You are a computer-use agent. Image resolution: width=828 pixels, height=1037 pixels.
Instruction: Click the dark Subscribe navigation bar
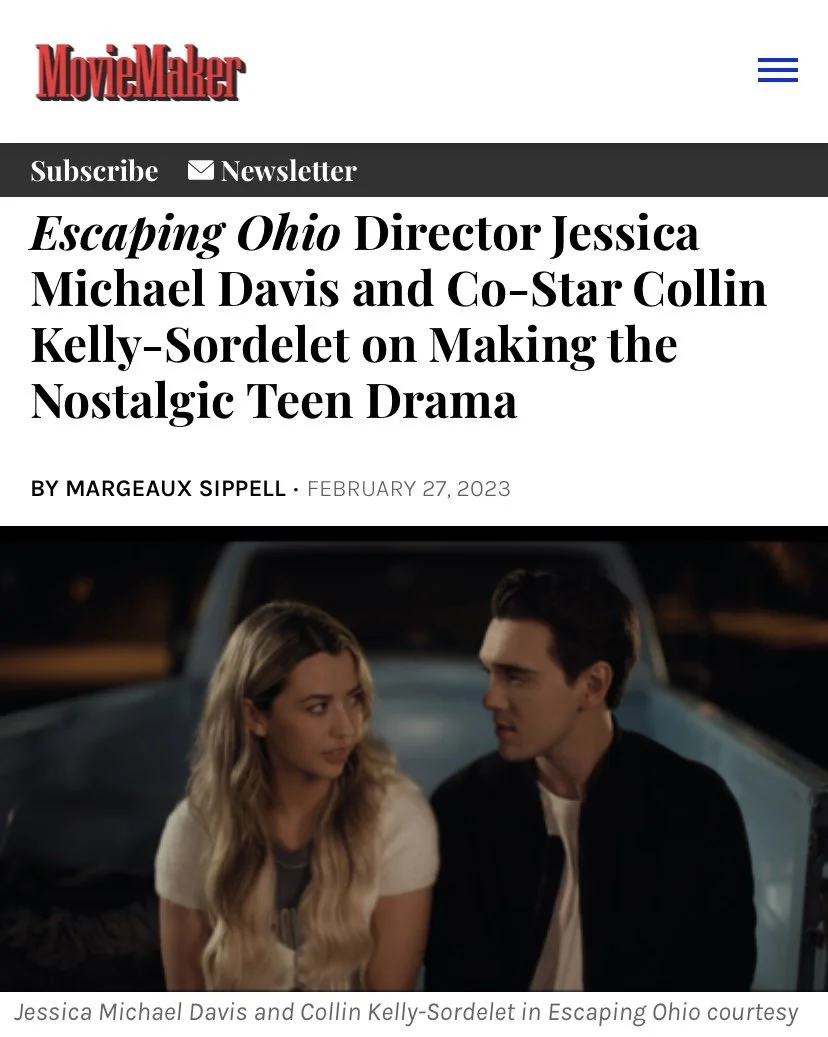pos(414,170)
